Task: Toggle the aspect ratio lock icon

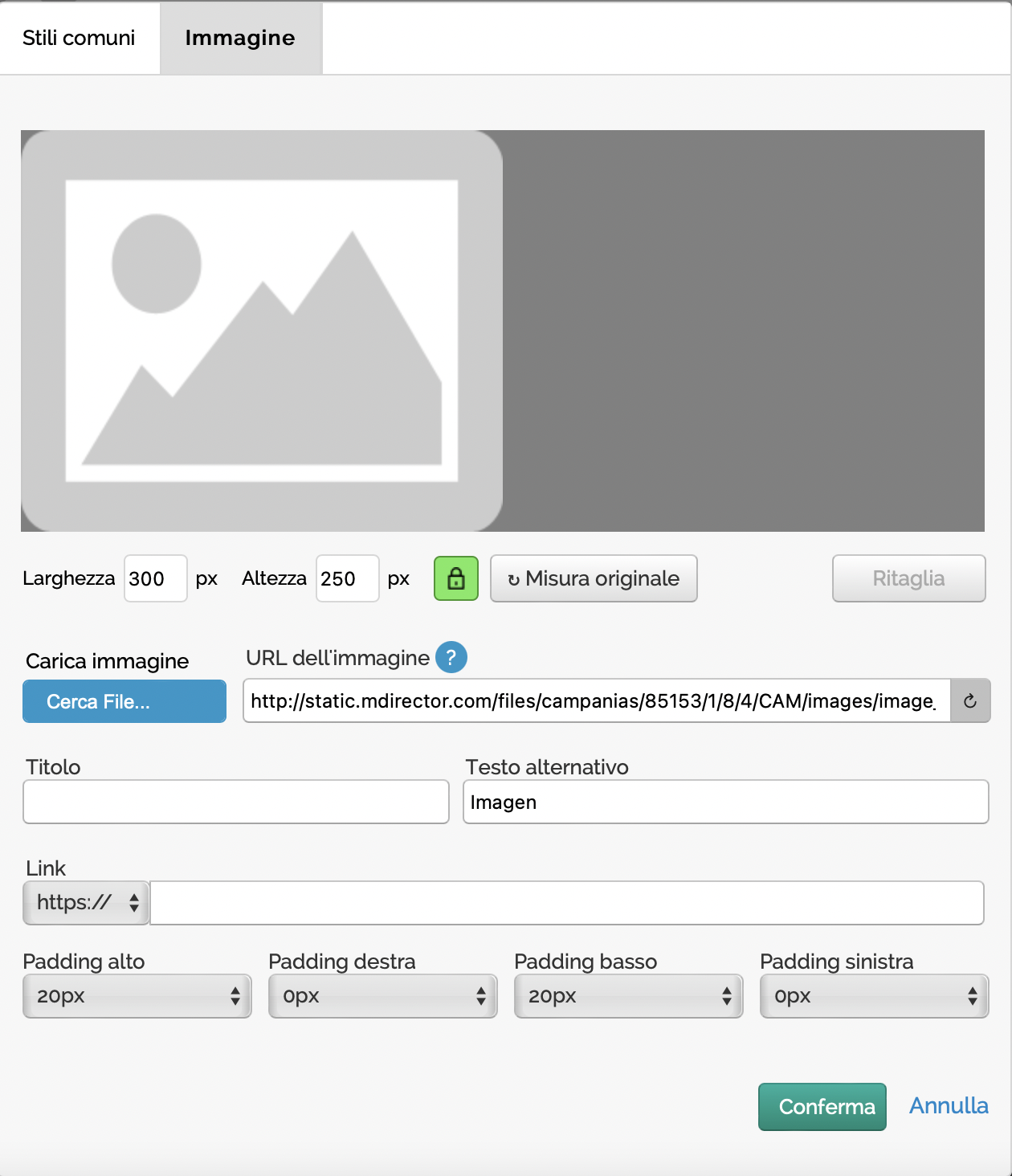Action: [x=455, y=578]
